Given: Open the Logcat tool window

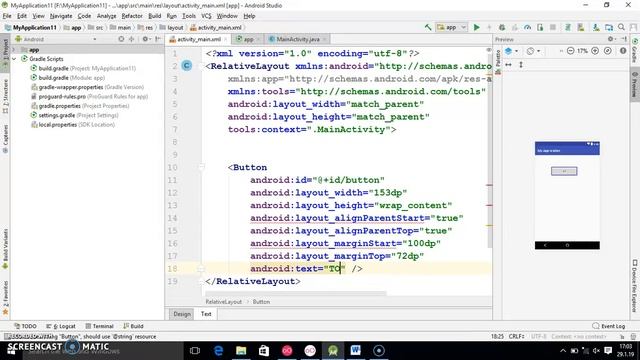Looking at the screenshot, I should click(61, 326).
